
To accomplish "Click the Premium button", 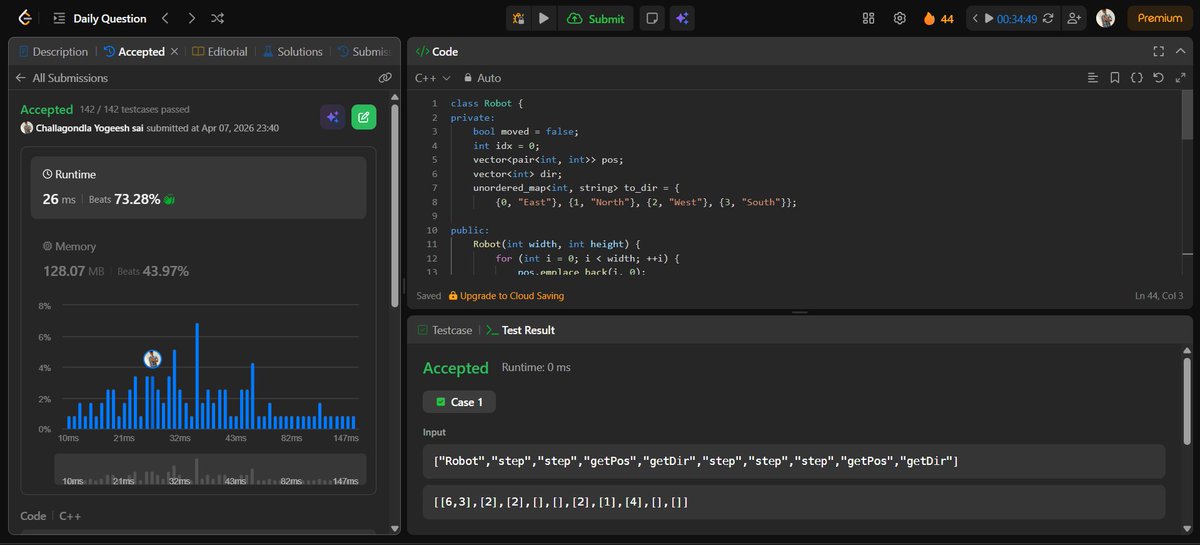I will point(1159,18).
